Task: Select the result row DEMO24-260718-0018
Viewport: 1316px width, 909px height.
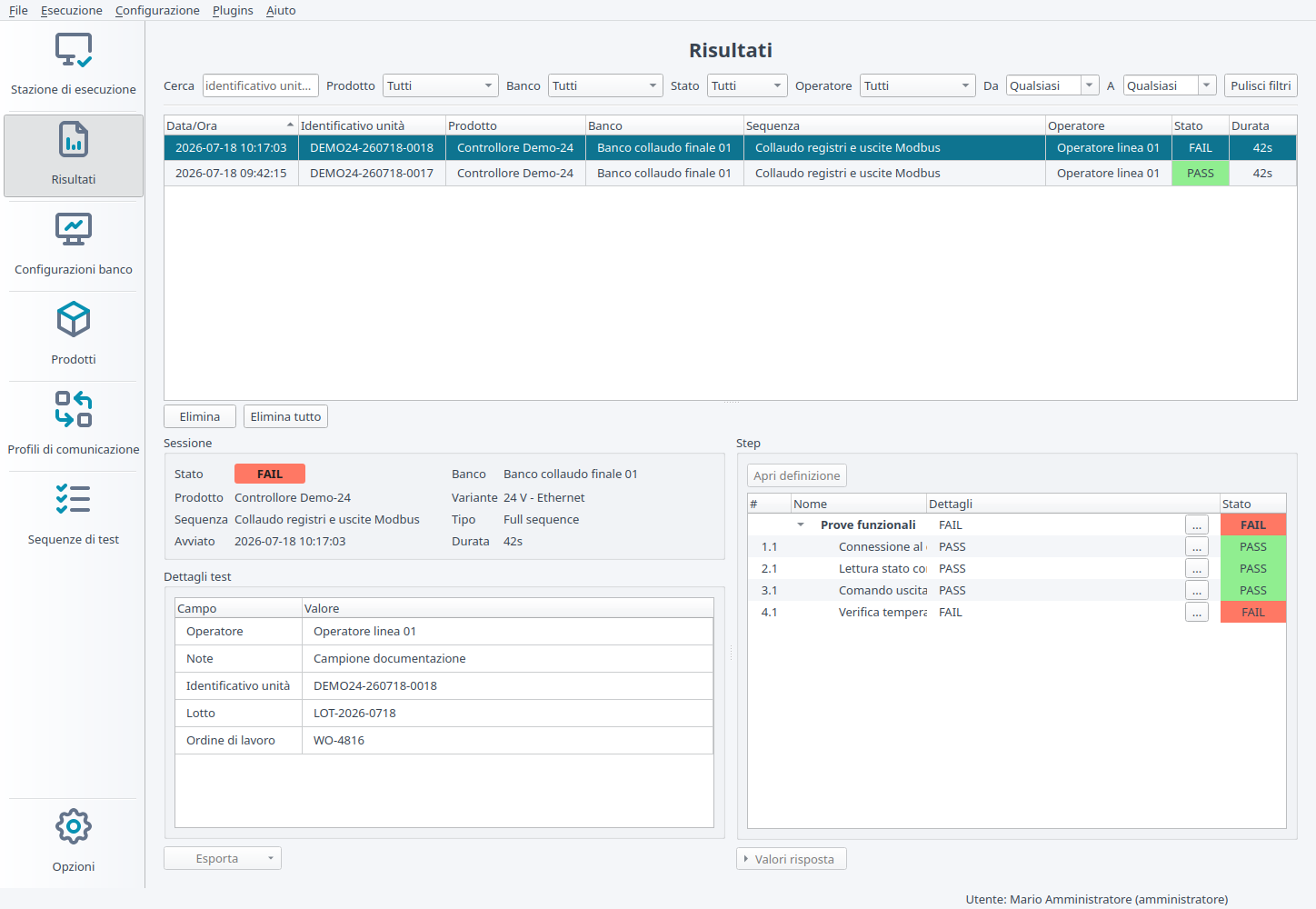Action: 730,147
